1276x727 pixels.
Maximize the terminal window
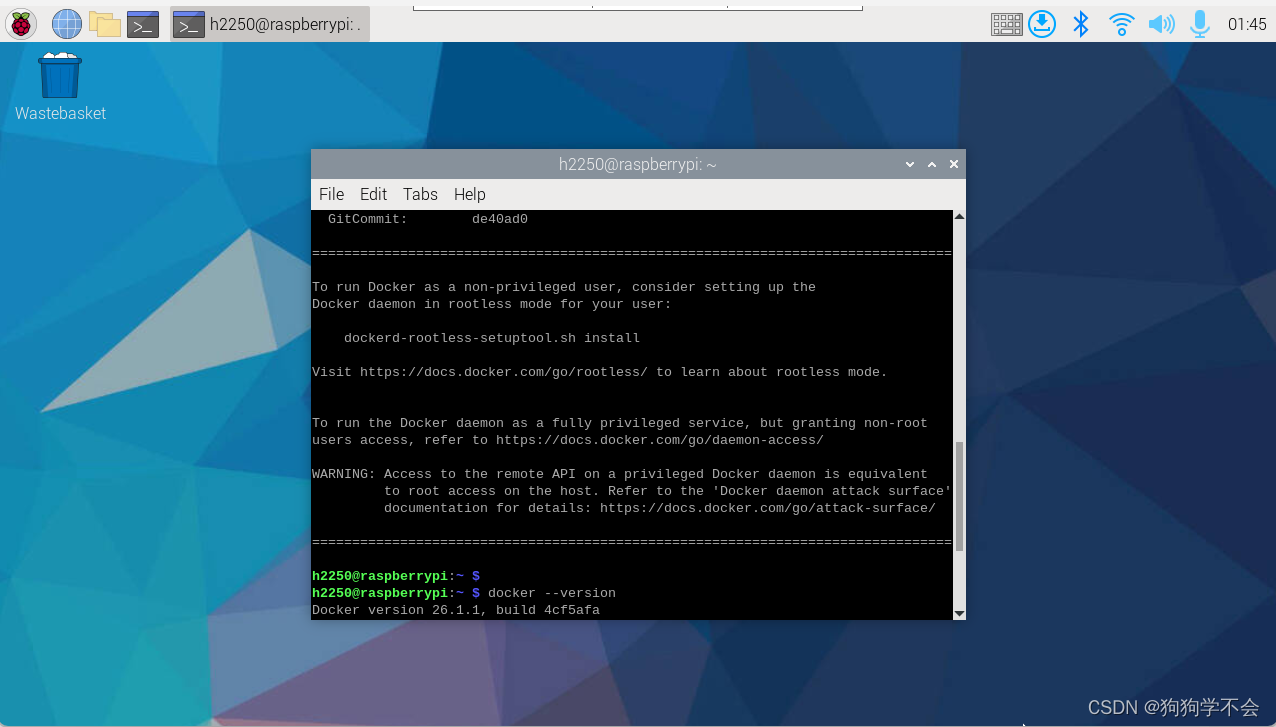click(x=932, y=164)
